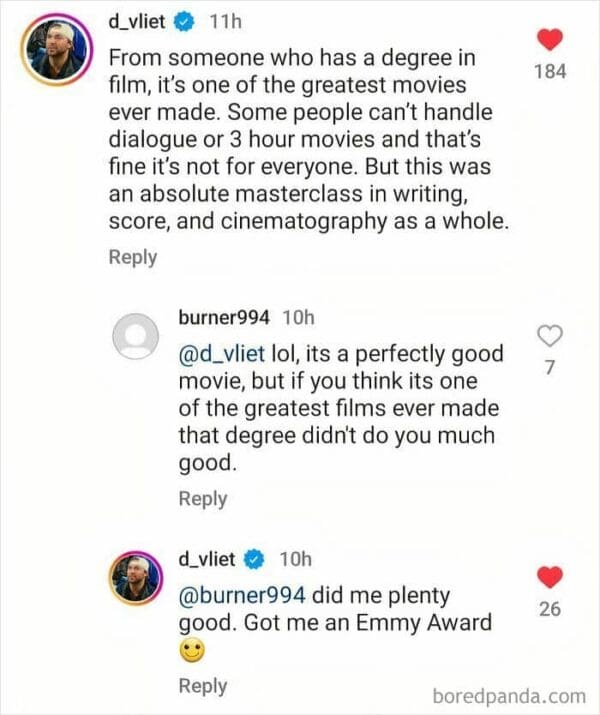Viewport: 600px width, 715px height.
Task: Like burner994's reply with the heart outline
Action: tap(550, 336)
